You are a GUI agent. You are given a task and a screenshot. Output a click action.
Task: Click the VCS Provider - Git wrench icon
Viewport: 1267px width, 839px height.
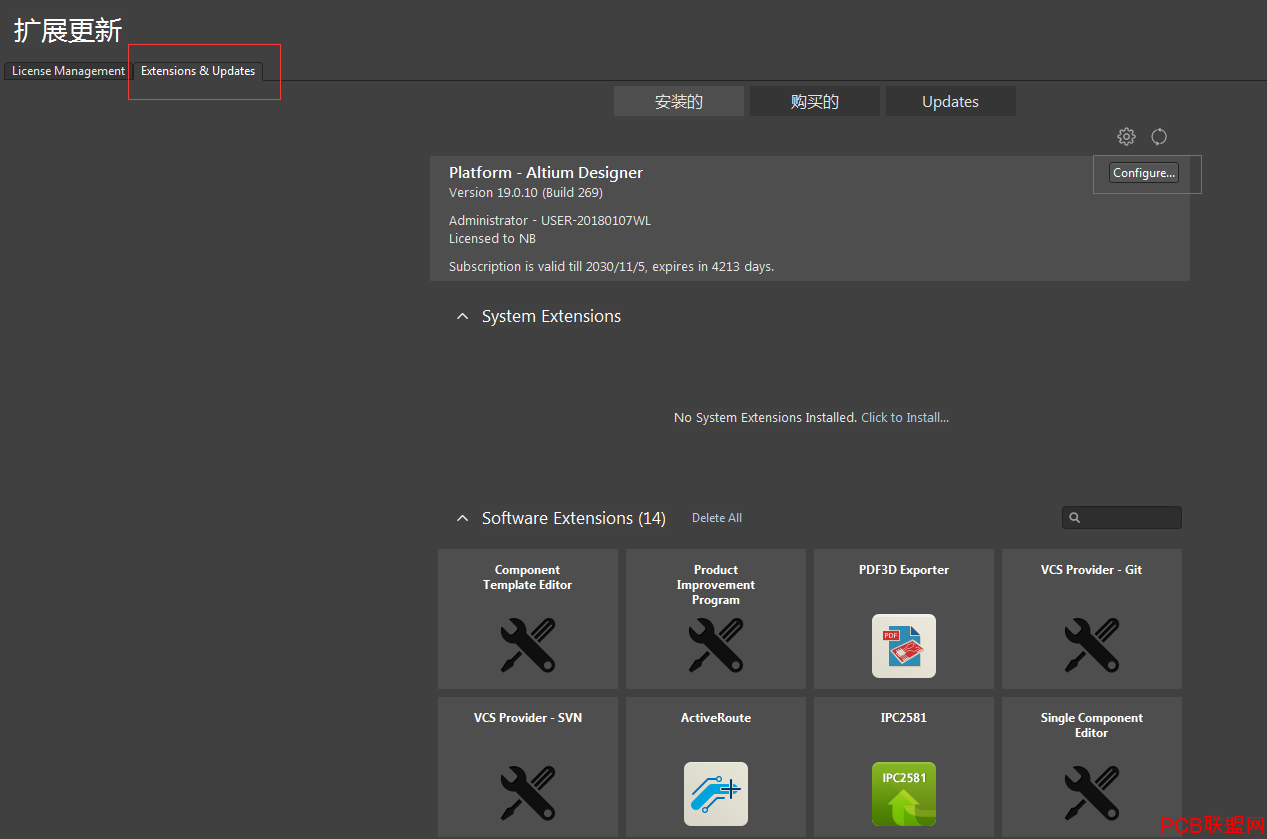(1092, 645)
